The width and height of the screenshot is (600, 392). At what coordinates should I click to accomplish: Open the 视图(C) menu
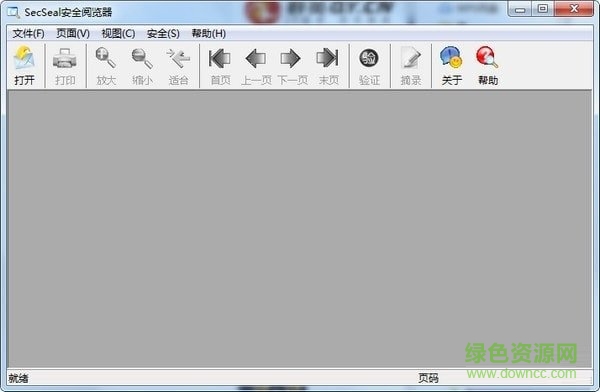click(x=118, y=34)
